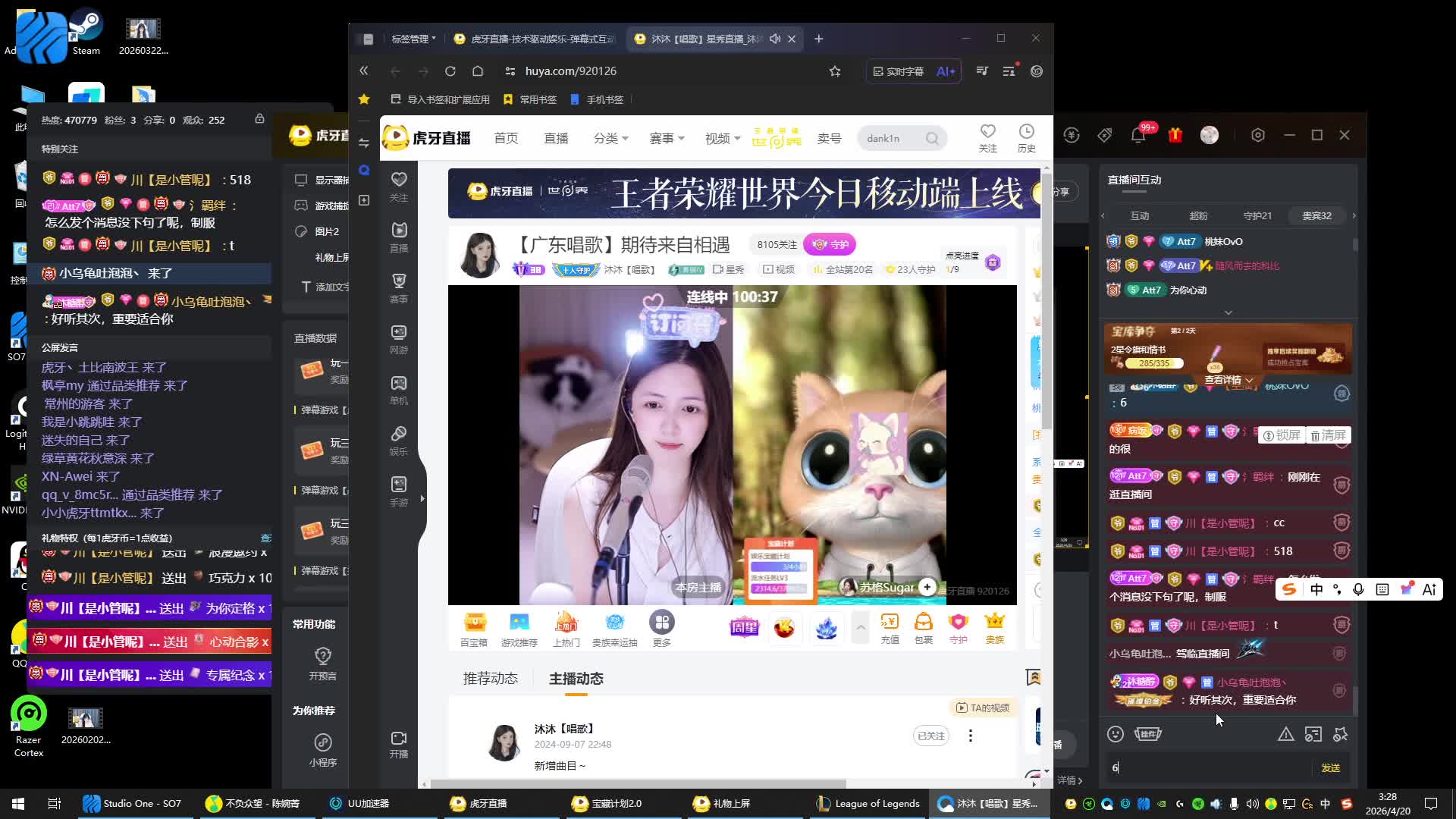Click the 宝库争夺 285/335 progress bar
The height and width of the screenshot is (819, 1456).
pos(1154,363)
